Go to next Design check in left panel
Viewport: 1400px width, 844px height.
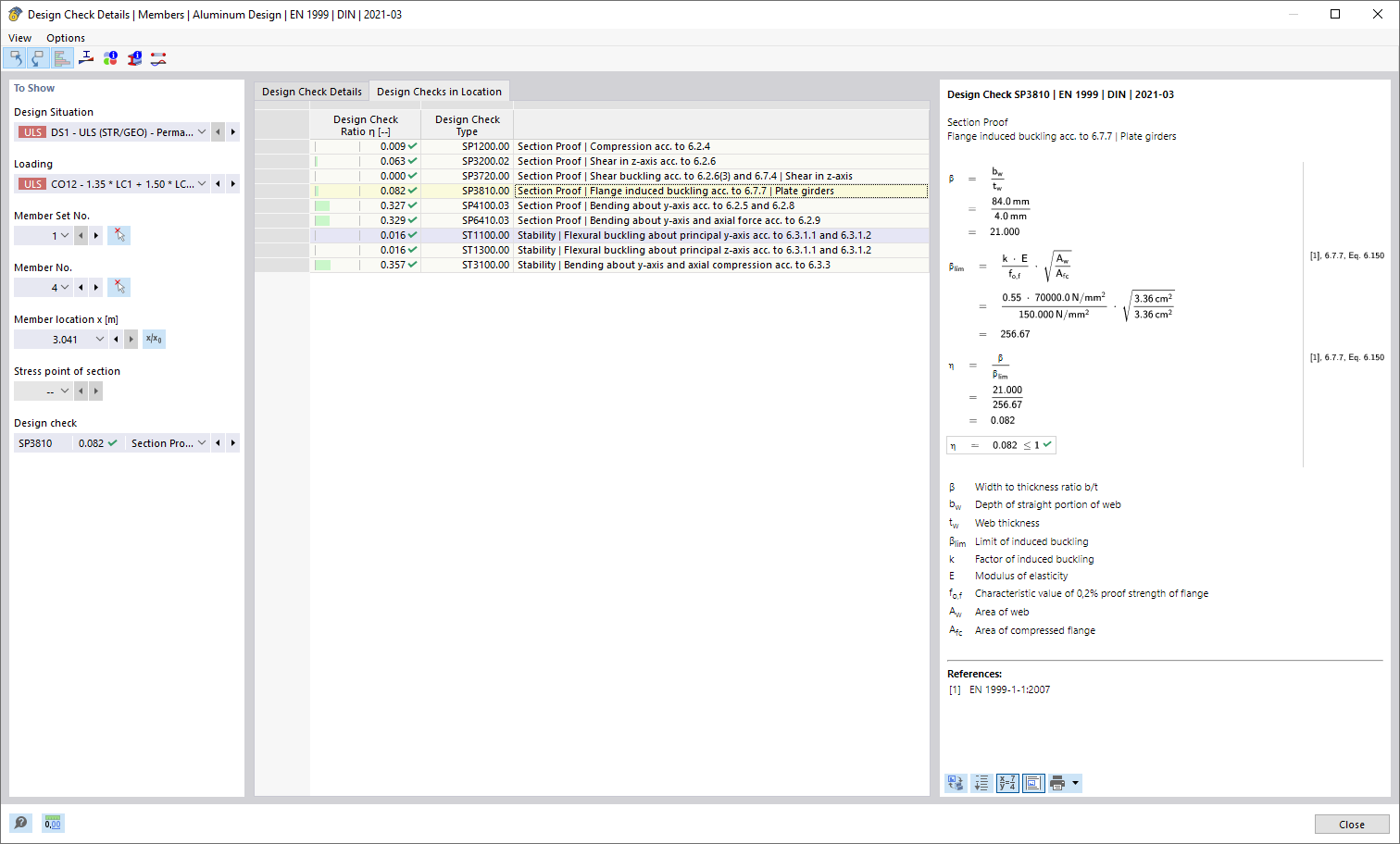pyautogui.click(x=232, y=443)
